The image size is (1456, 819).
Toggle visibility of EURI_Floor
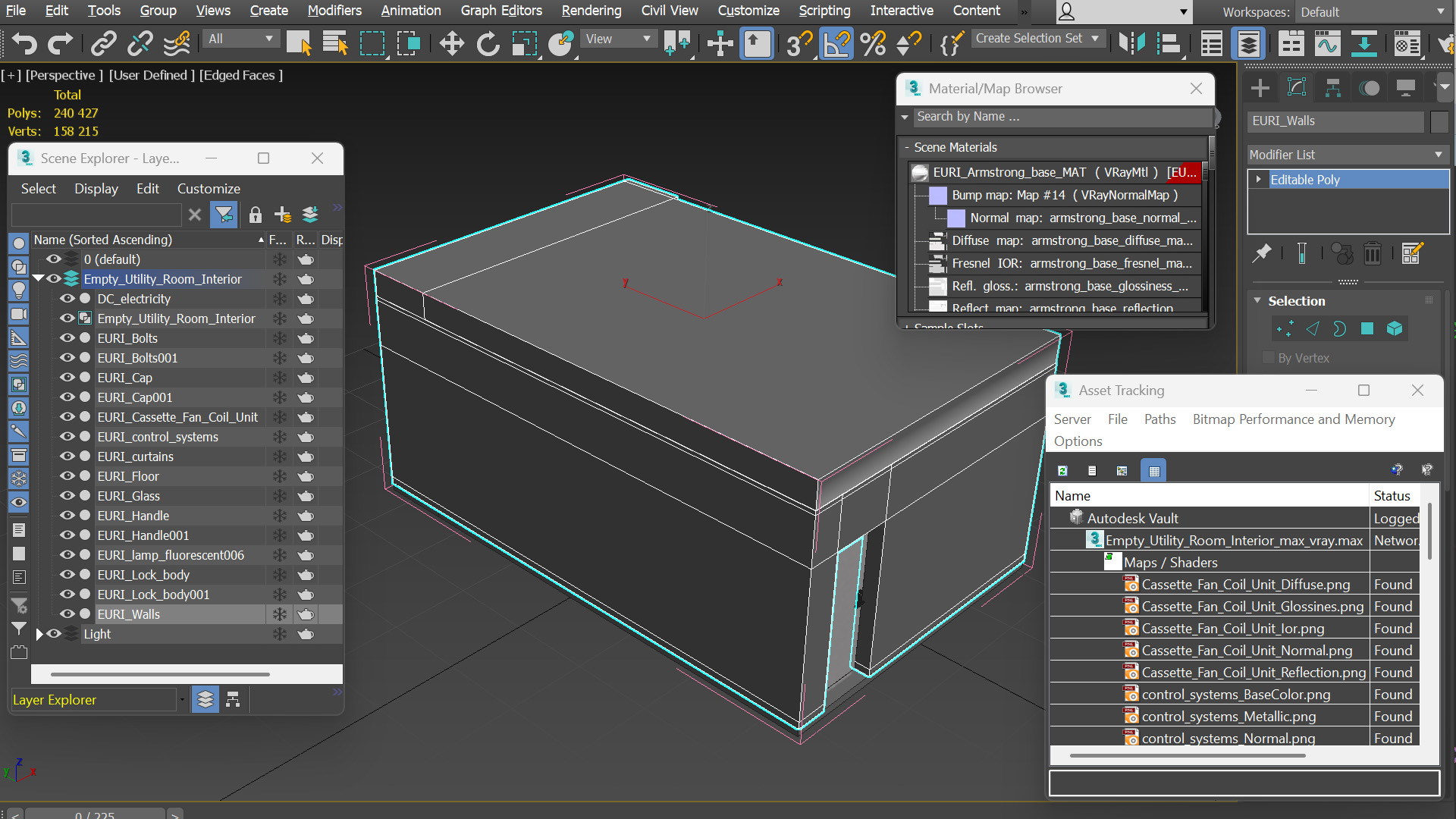click(x=67, y=476)
